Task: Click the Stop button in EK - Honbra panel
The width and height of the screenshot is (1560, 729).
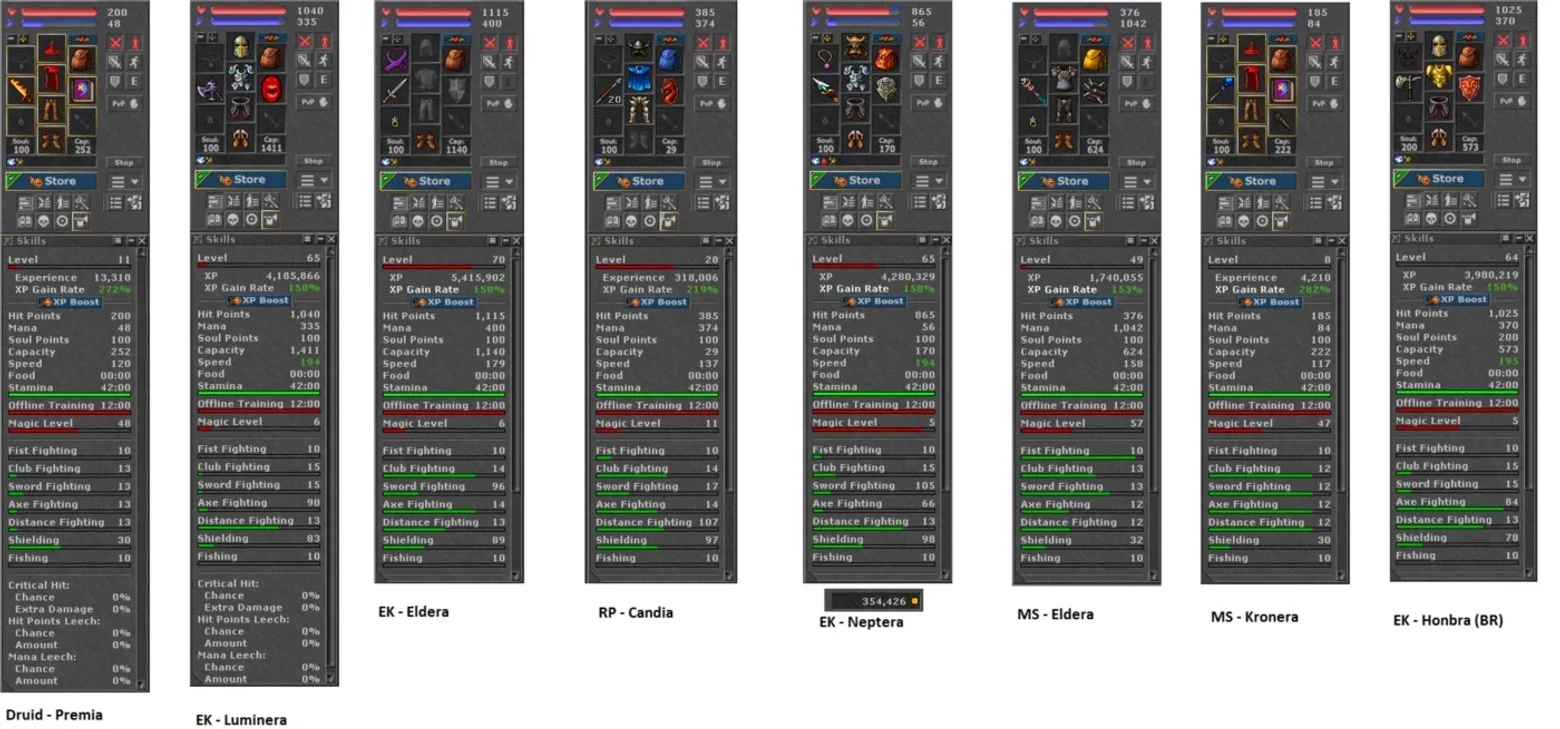Action: [x=1512, y=160]
